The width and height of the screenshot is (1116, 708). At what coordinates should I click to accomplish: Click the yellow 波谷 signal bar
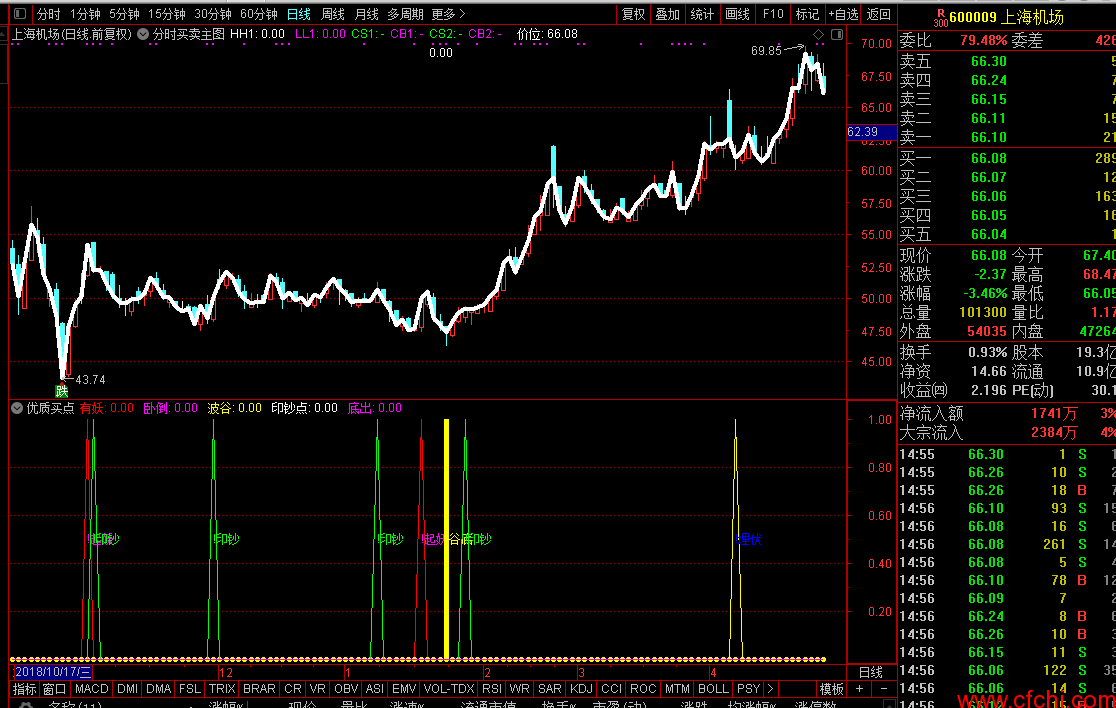(446, 539)
